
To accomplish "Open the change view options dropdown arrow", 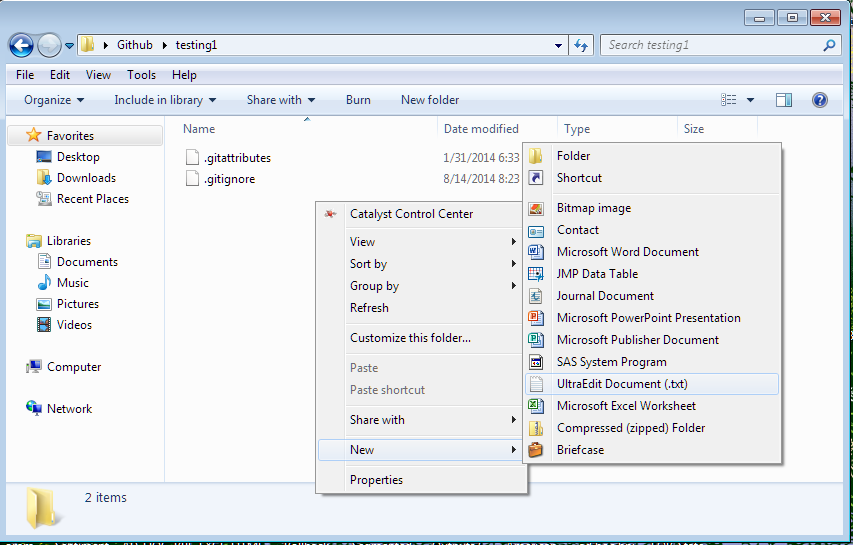I will [x=751, y=100].
